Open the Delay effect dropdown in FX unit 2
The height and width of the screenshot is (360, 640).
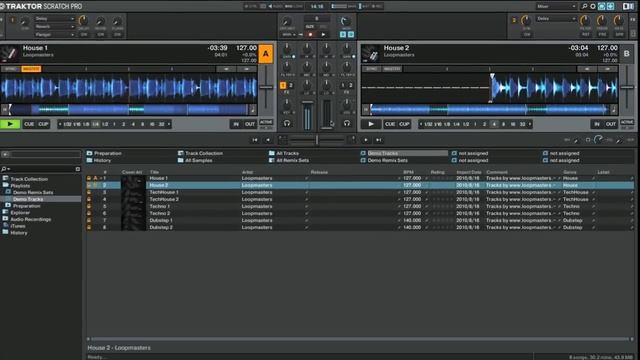556,19
